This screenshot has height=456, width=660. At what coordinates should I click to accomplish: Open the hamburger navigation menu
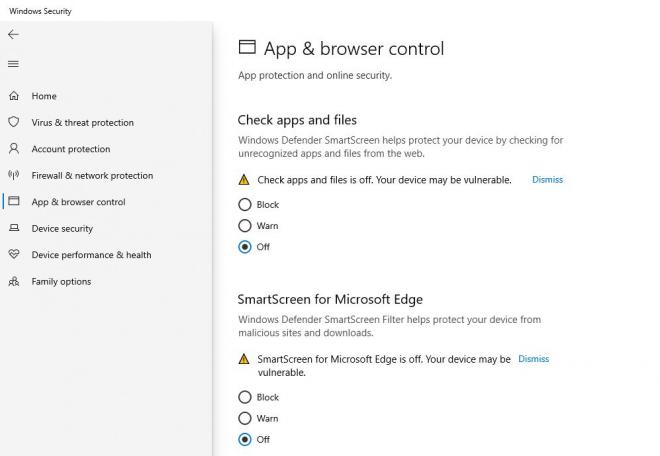click(13, 64)
